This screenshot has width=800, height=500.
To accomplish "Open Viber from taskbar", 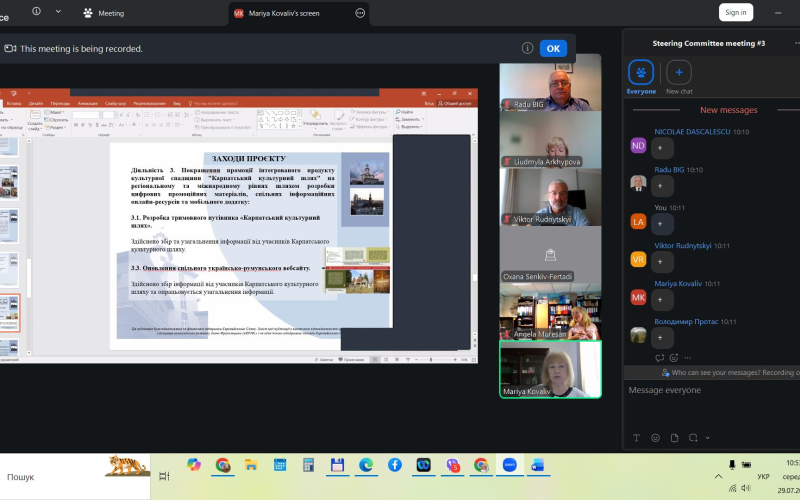I will pos(452,465).
